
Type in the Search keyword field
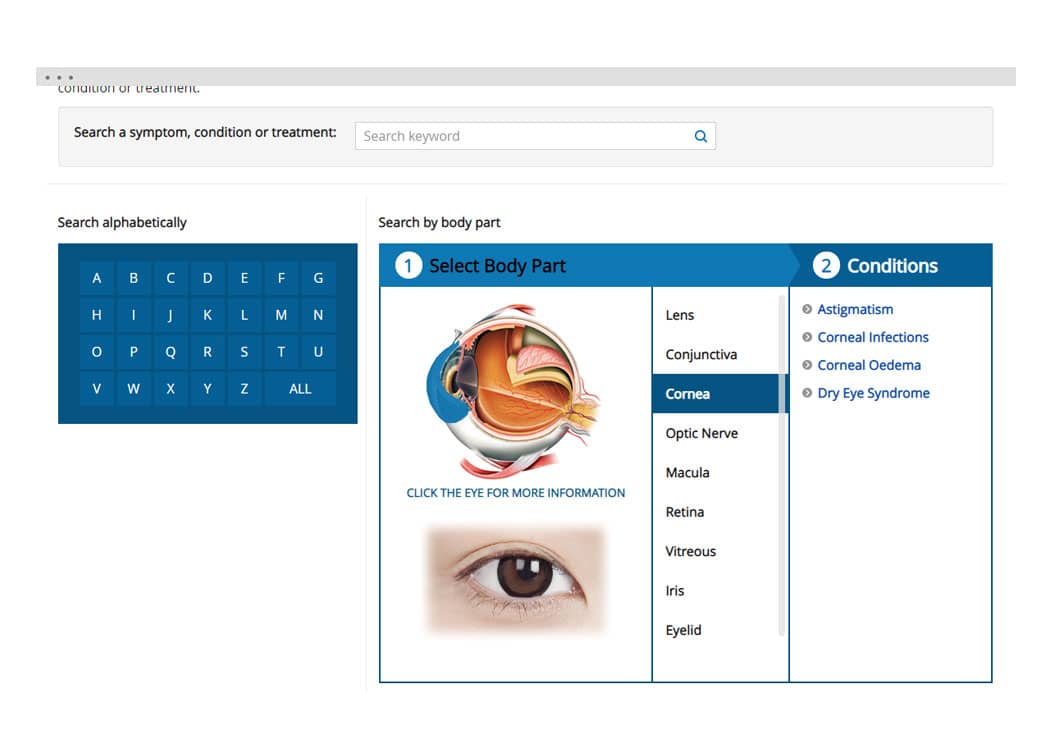tap(525, 136)
